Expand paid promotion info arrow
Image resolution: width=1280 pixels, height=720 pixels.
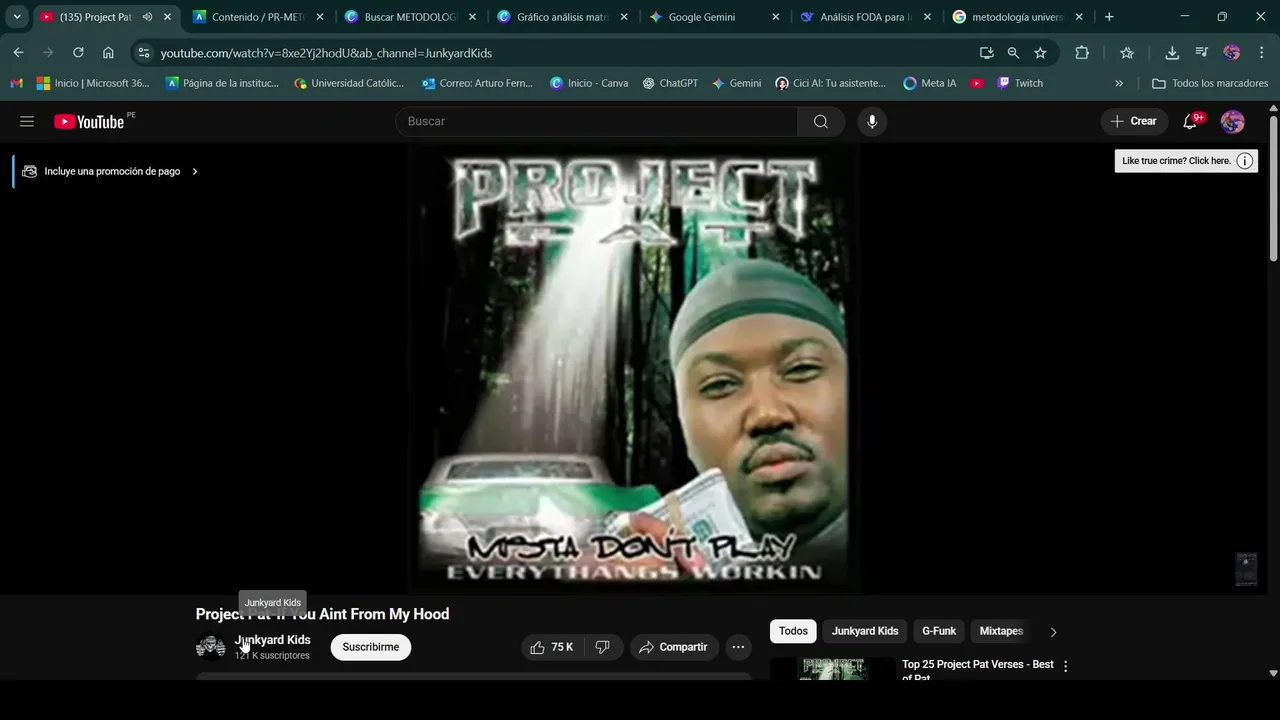pyautogui.click(x=195, y=171)
